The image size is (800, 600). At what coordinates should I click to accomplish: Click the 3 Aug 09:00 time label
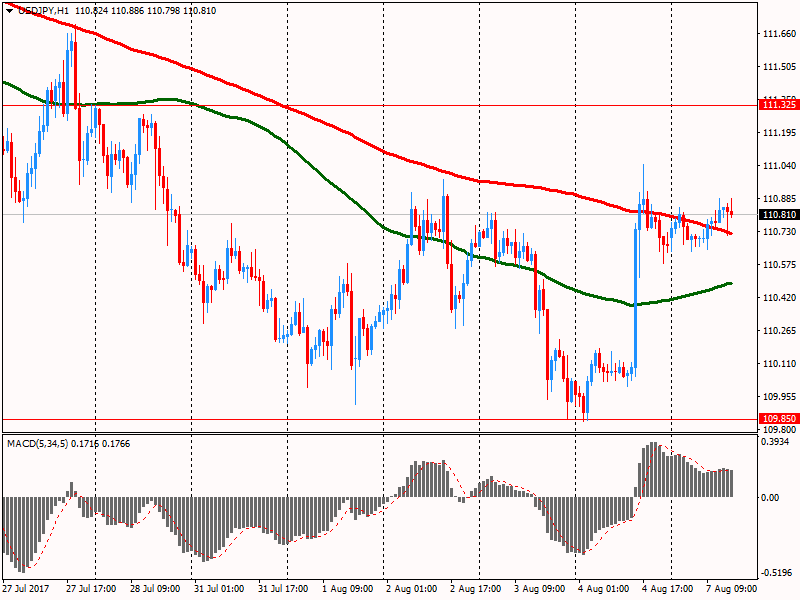click(x=540, y=589)
